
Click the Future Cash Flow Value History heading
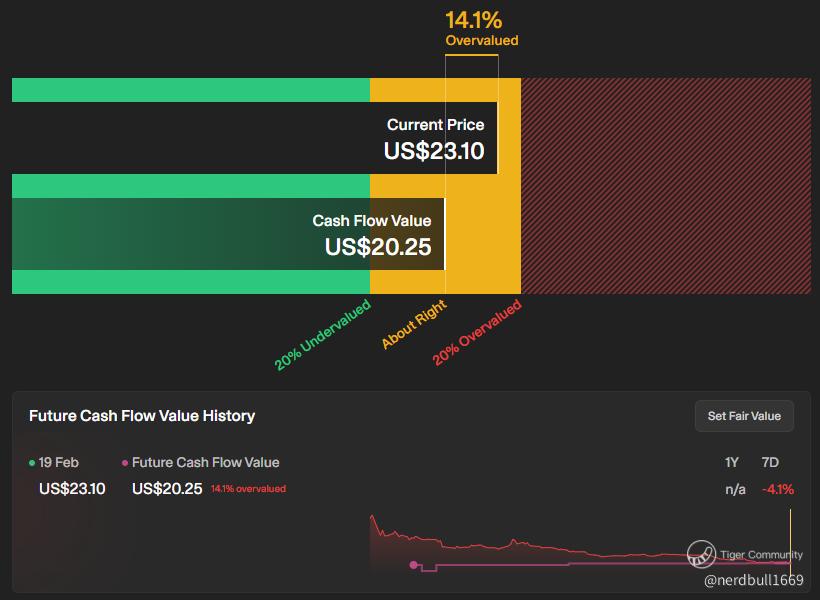pos(142,415)
